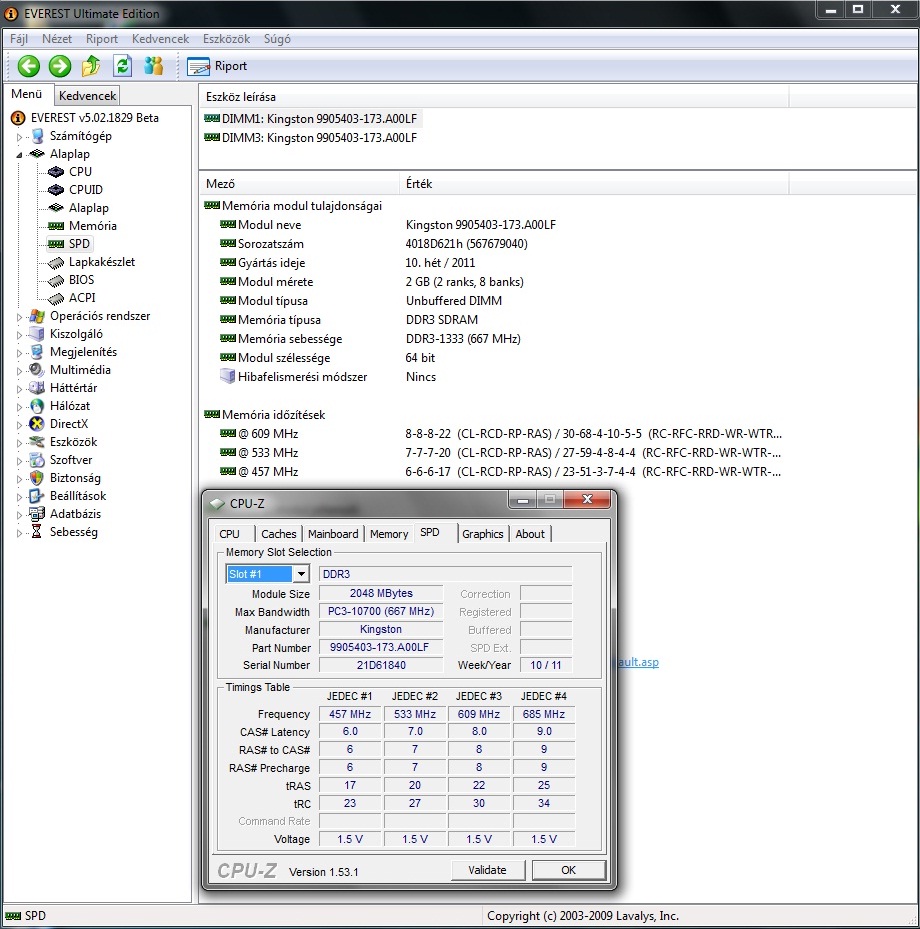Open the Fájl menu

19,39
